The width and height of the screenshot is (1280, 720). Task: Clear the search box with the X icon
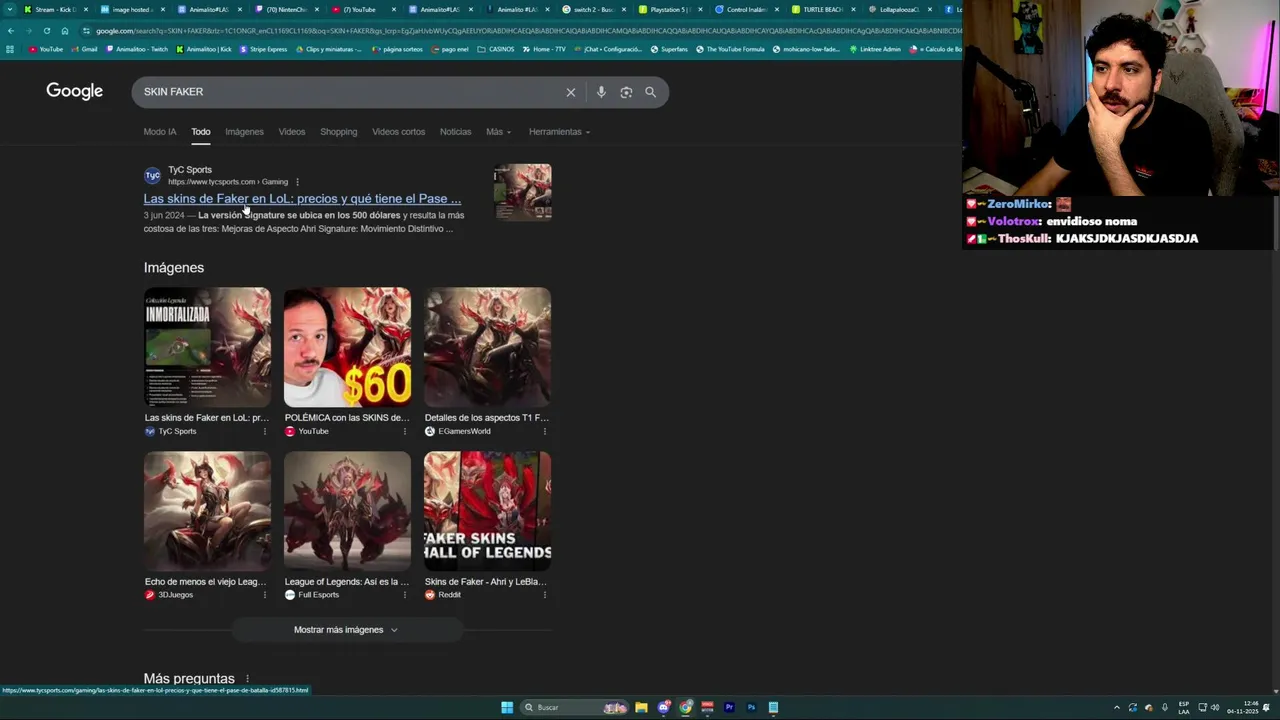pos(571,92)
